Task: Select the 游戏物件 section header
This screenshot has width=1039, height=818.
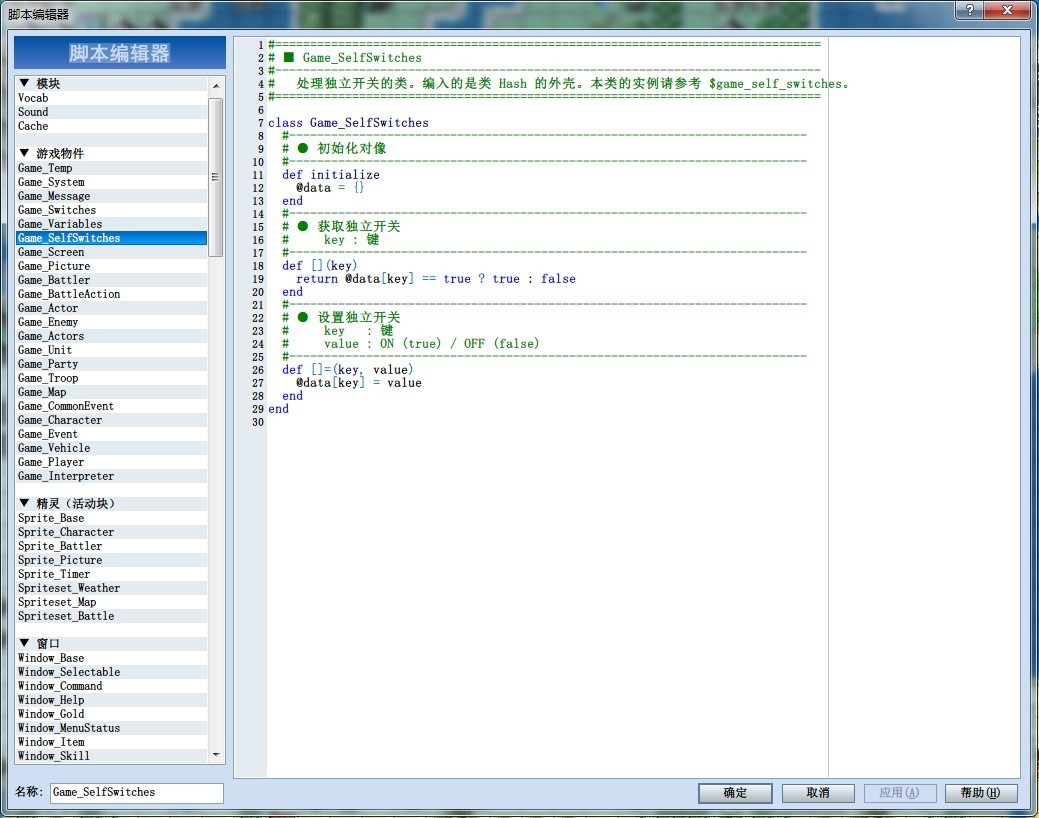Action: point(111,154)
